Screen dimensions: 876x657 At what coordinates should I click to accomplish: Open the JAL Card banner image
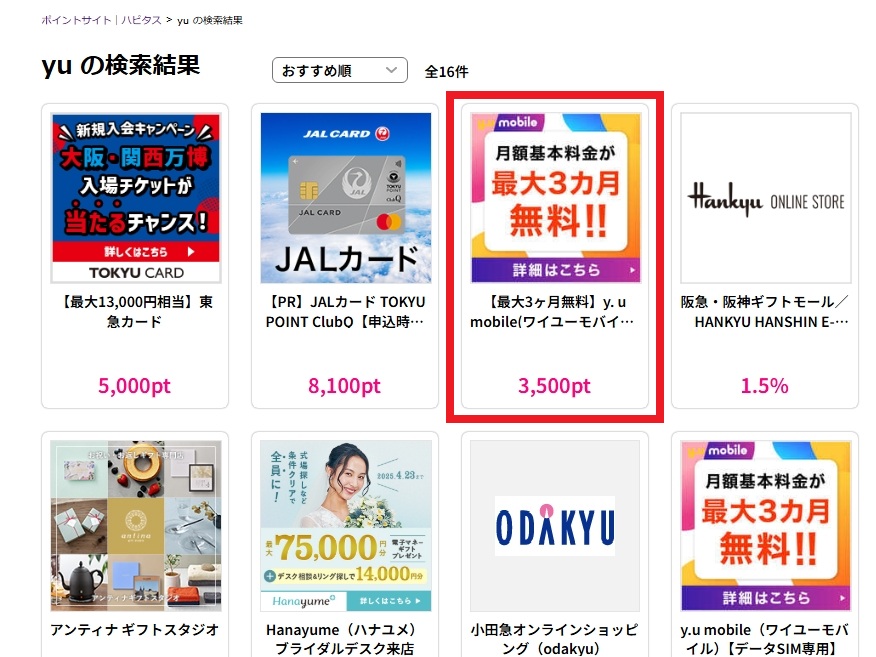click(x=346, y=198)
